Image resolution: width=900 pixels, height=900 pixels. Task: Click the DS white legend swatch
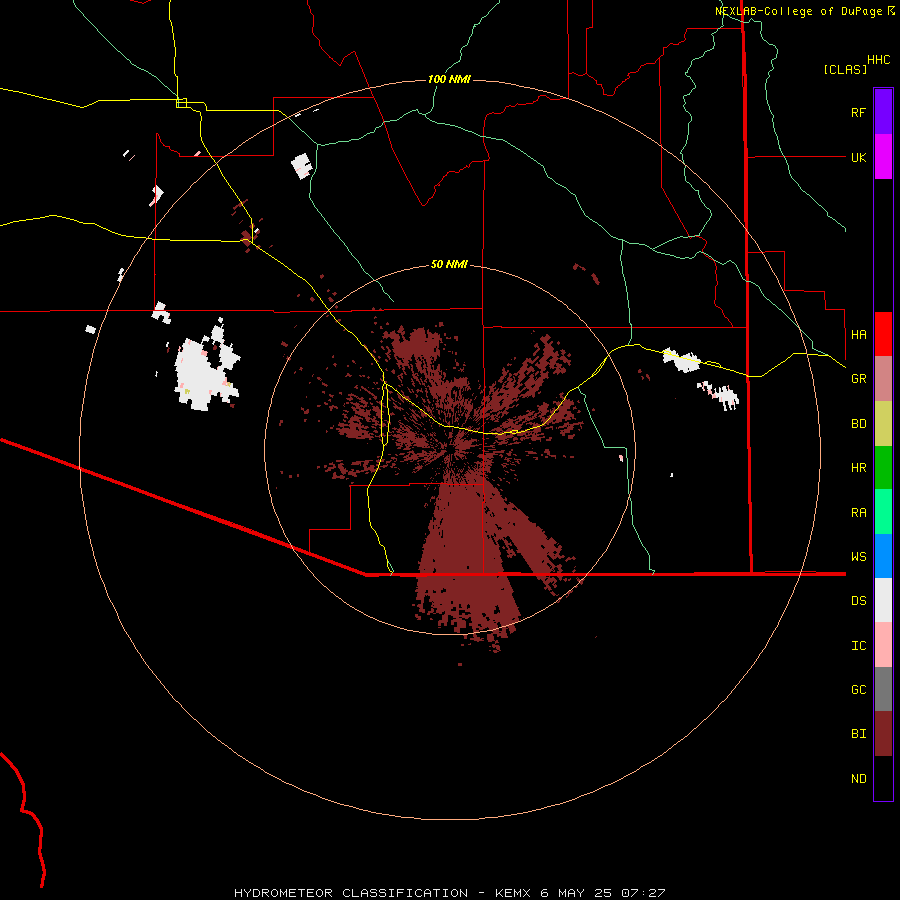[x=883, y=600]
